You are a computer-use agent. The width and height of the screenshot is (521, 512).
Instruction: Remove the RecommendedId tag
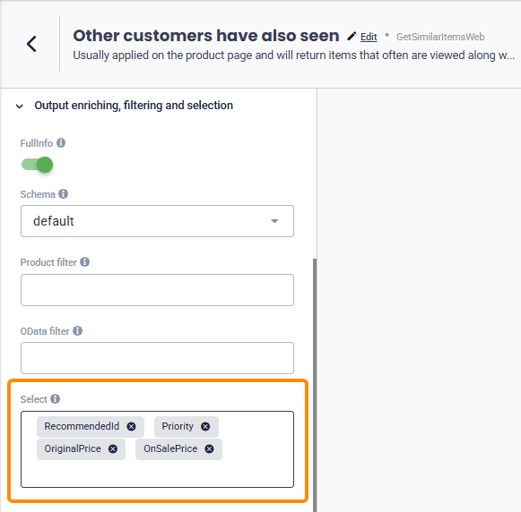(x=132, y=426)
